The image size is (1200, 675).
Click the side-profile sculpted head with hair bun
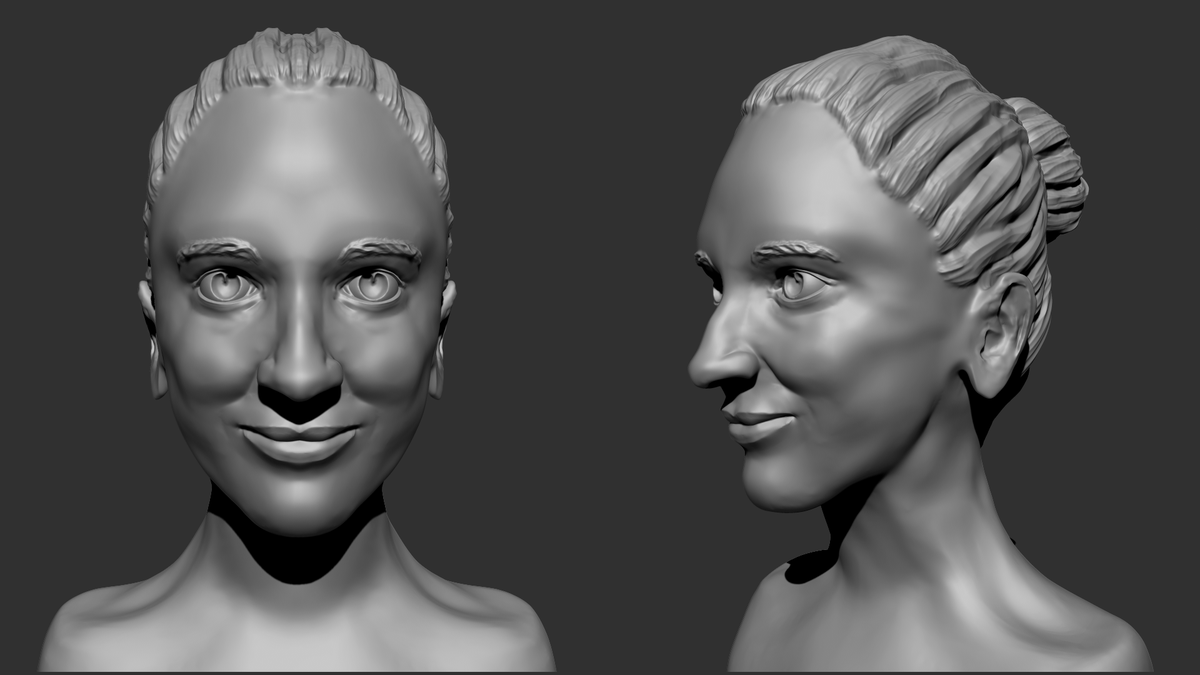920,354
